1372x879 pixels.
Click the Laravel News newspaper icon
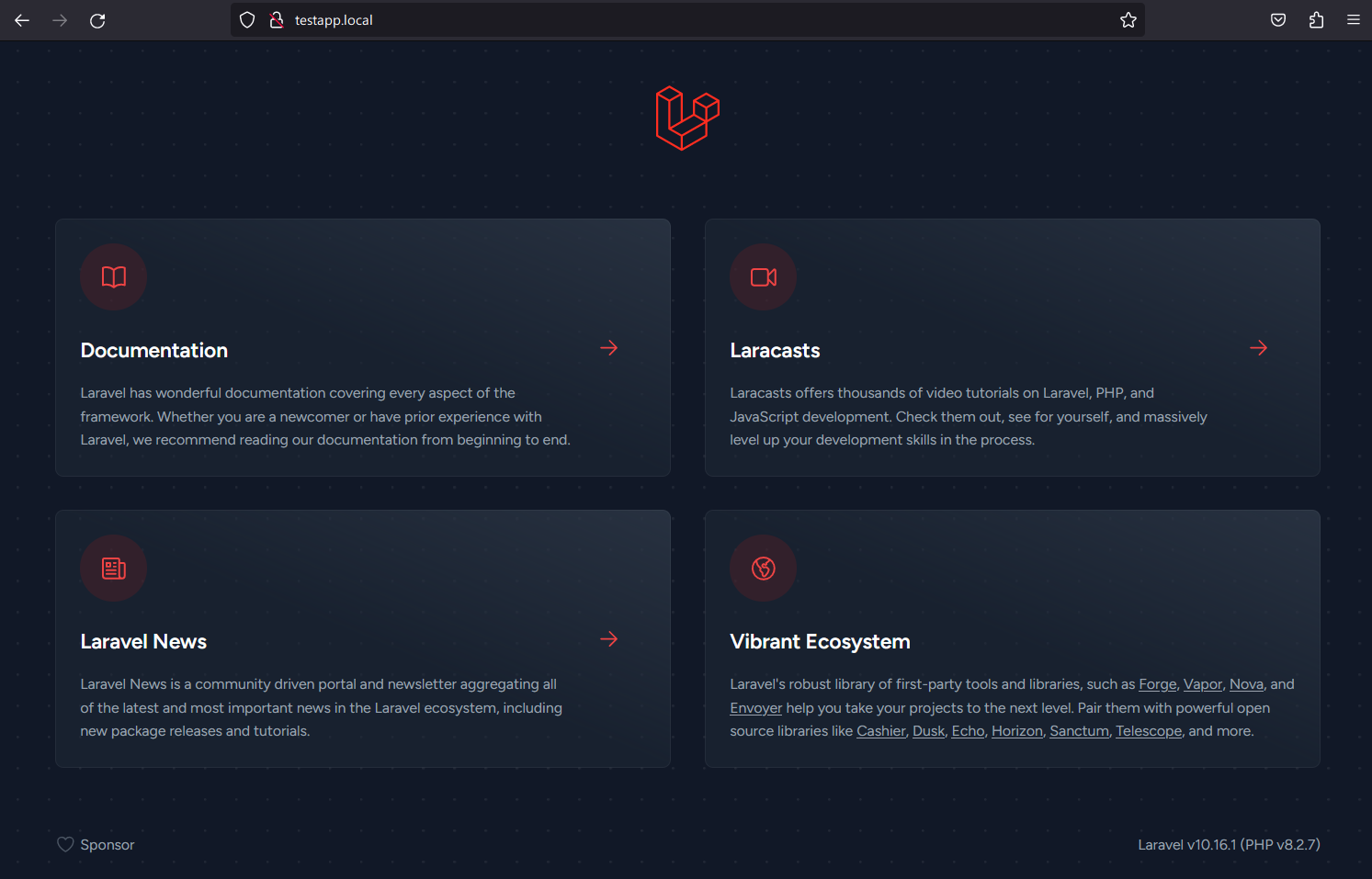(x=114, y=569)
